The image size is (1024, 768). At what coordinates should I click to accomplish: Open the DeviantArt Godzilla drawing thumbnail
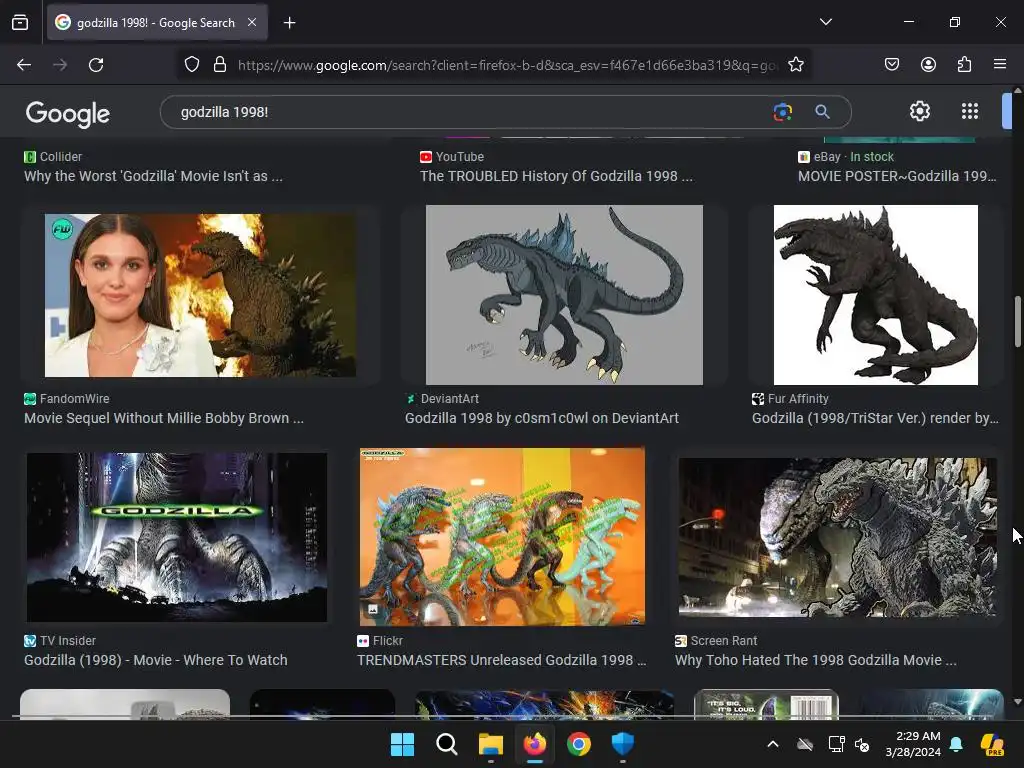coord(564,295)
